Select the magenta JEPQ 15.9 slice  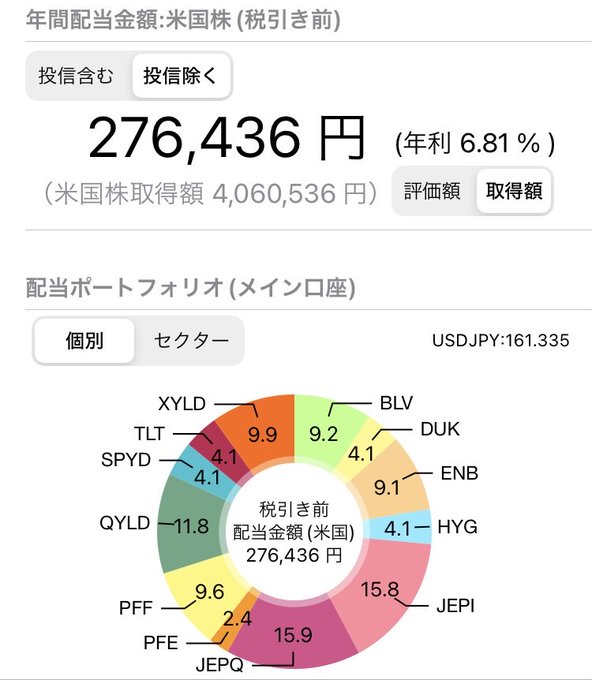(293, 635)
